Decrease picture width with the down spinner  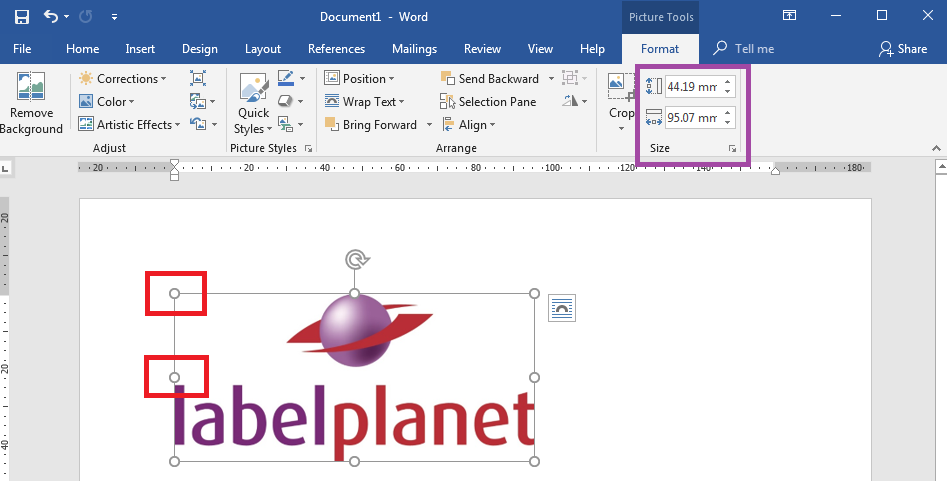click(728, 123)
